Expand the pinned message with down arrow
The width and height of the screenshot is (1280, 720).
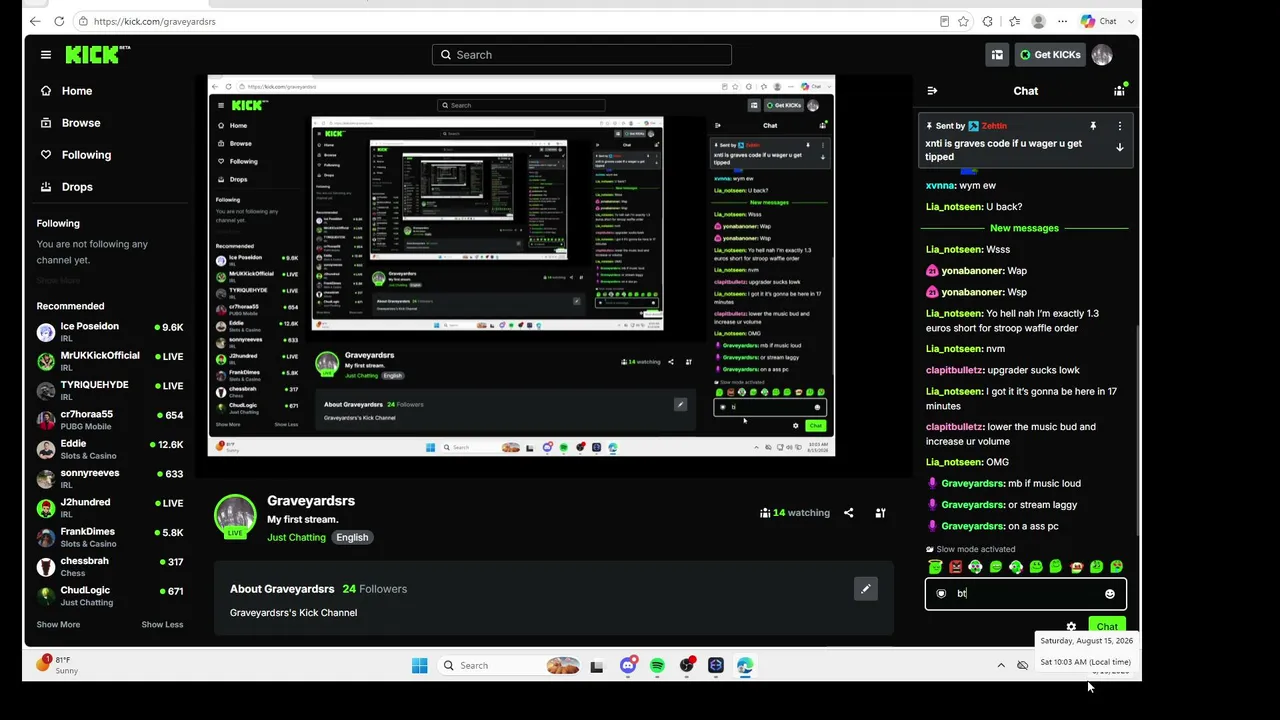click(x=1119, y=147)
